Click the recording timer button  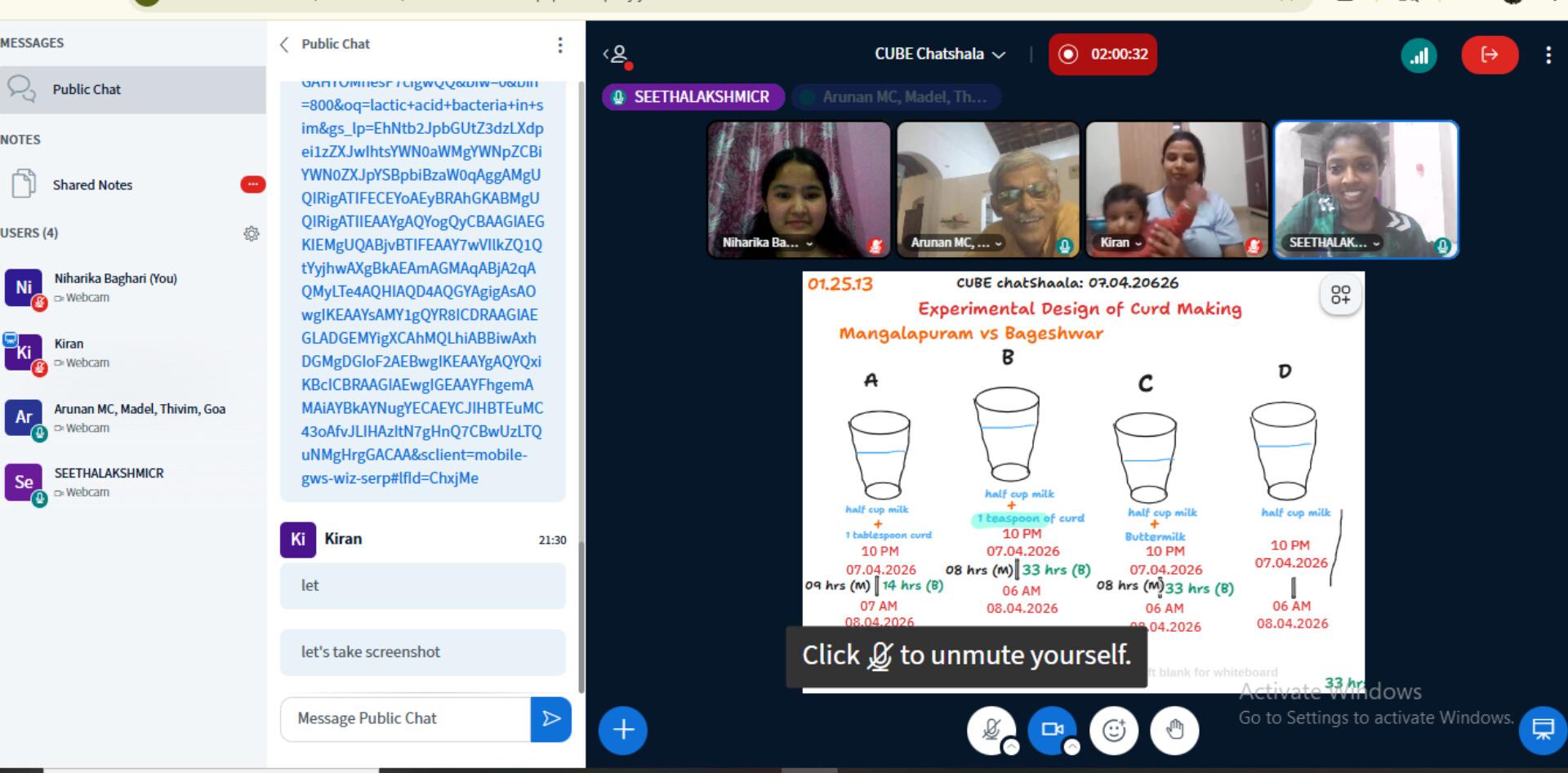tap(1102, 55)
